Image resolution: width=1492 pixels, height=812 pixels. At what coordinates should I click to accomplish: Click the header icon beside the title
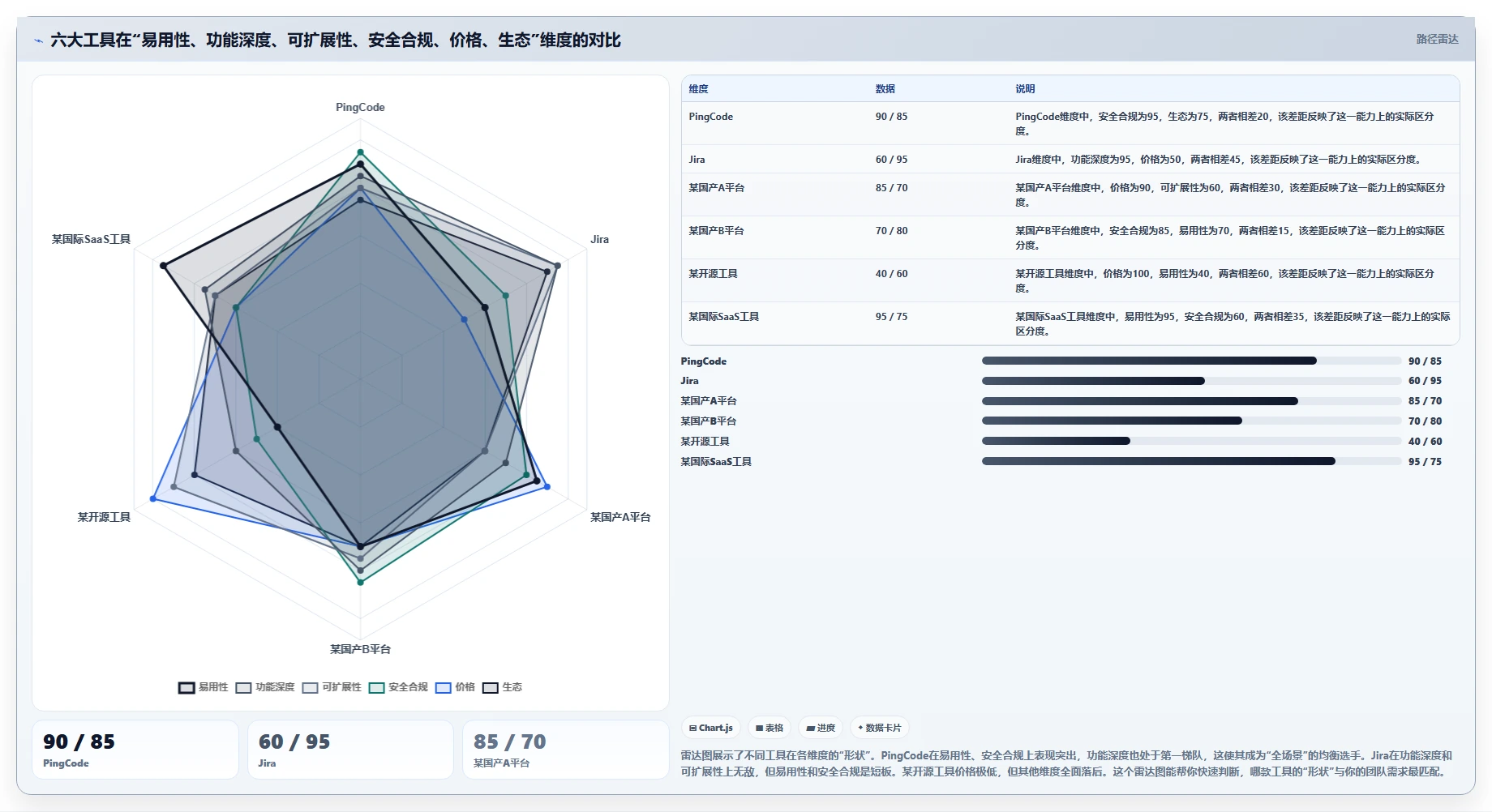38,41
